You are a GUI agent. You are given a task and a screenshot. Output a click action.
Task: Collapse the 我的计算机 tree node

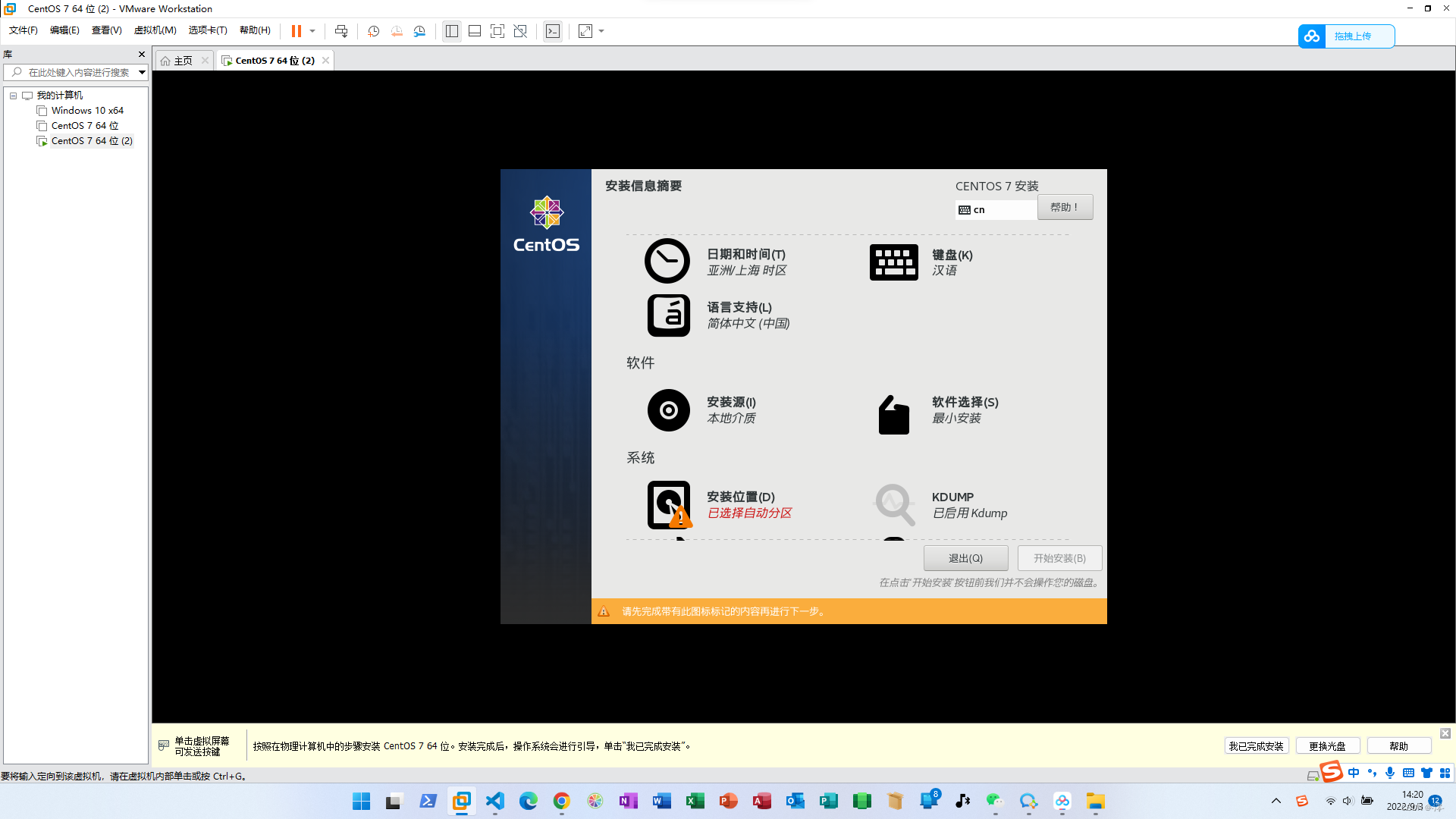(x=13, y=96)
